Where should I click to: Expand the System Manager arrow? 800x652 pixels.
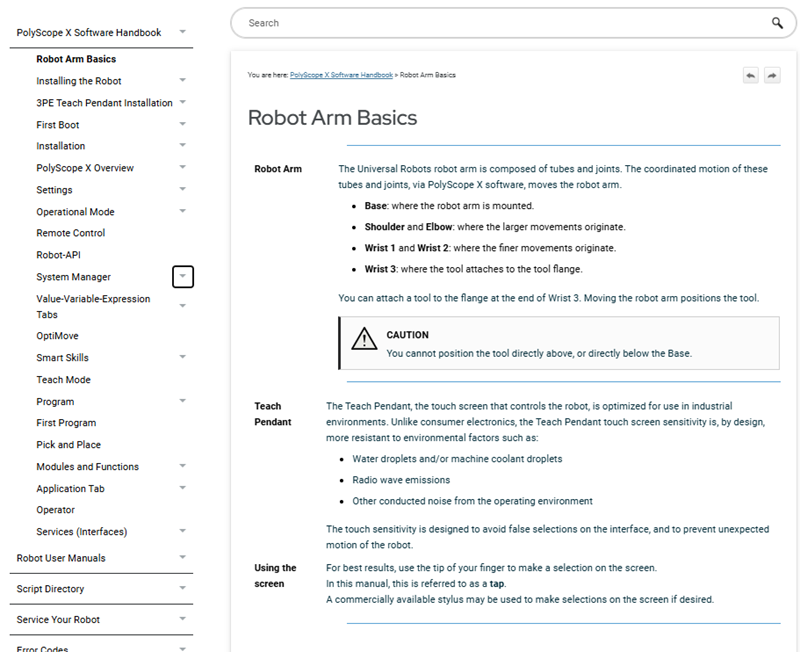coord(183,277)
